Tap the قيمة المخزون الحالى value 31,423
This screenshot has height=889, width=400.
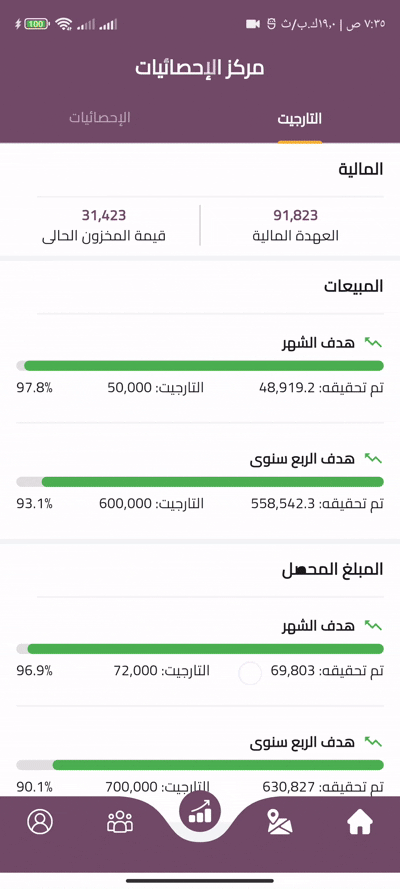pos(104,215)
